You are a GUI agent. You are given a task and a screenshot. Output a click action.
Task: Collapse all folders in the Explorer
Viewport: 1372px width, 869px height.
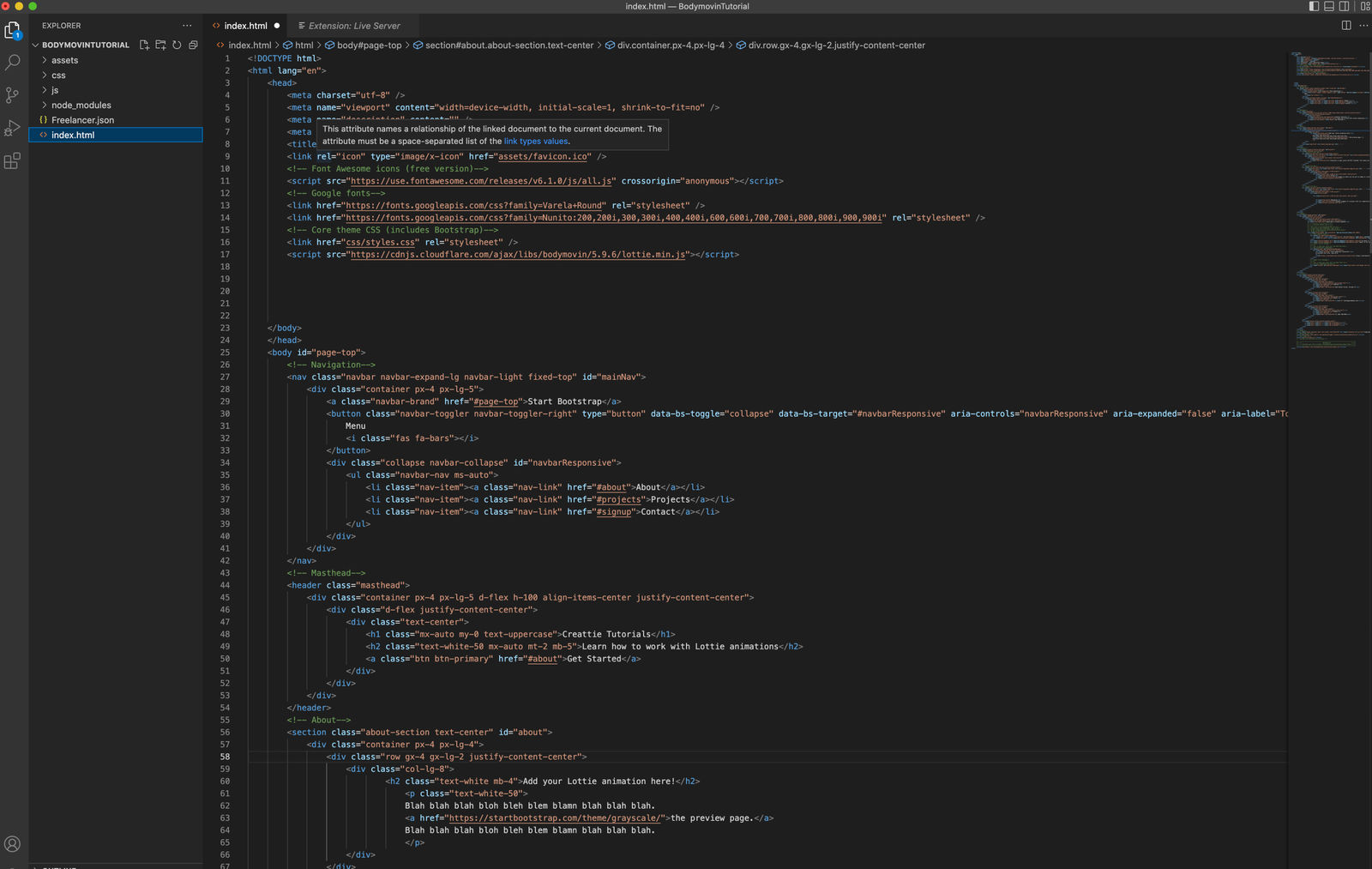tap(193, 45)
